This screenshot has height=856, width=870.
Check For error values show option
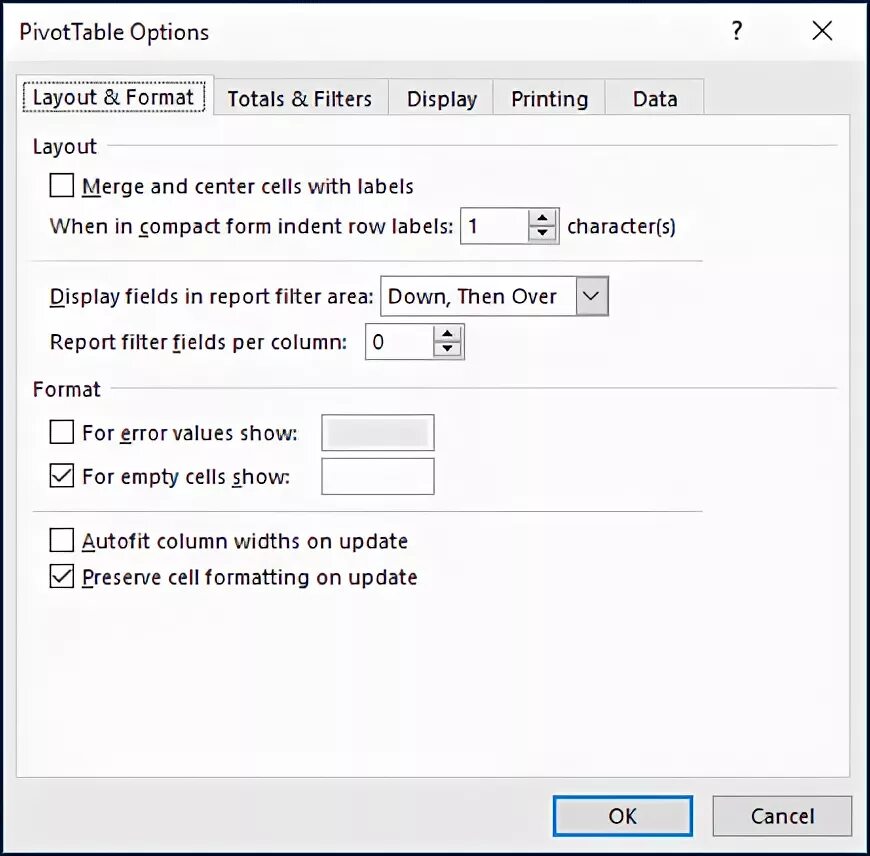[62, 432]
